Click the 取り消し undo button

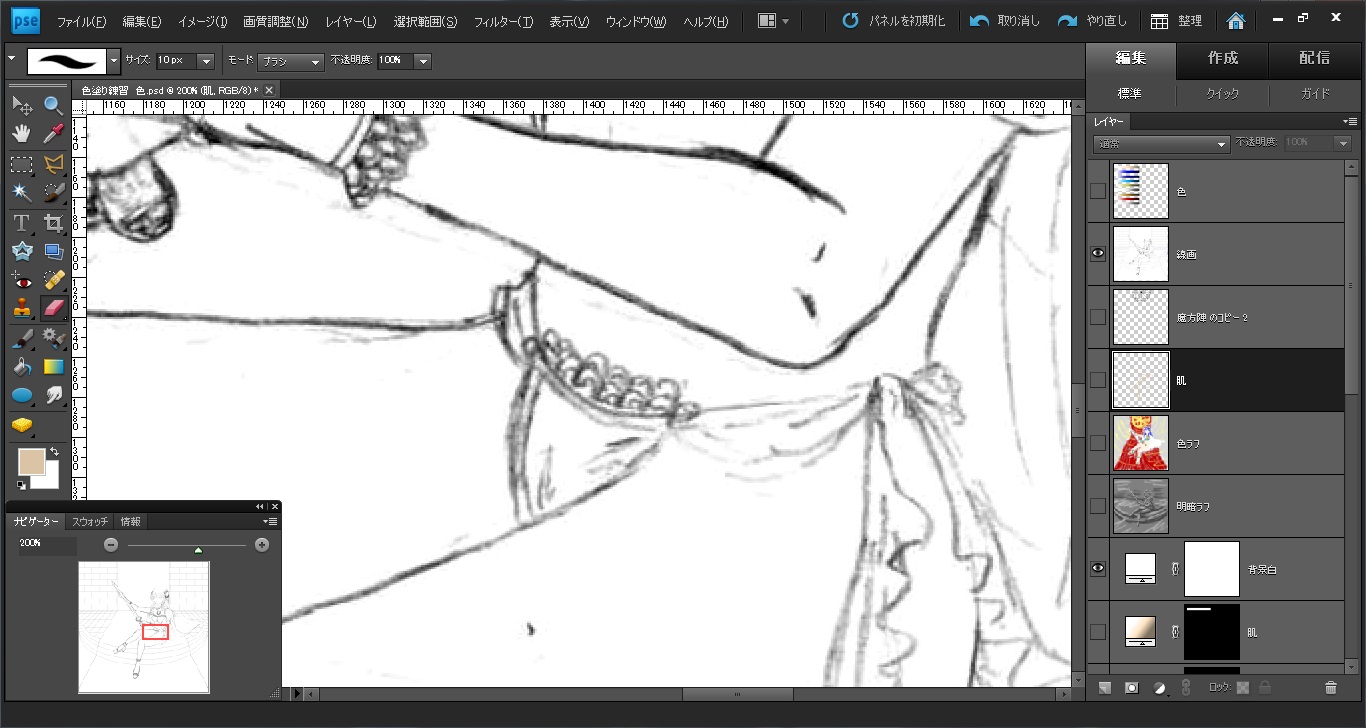point(1005,21)
